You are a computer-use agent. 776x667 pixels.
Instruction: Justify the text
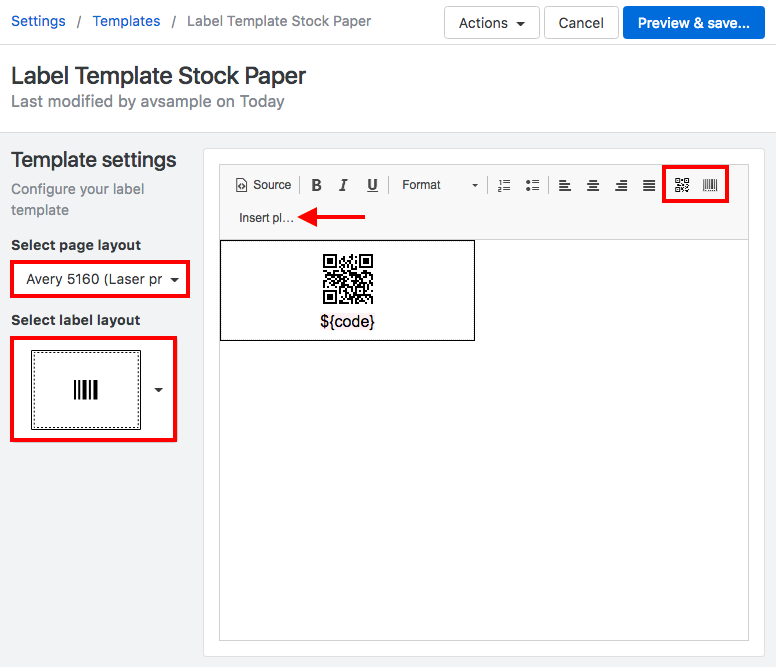pos(649,185)
